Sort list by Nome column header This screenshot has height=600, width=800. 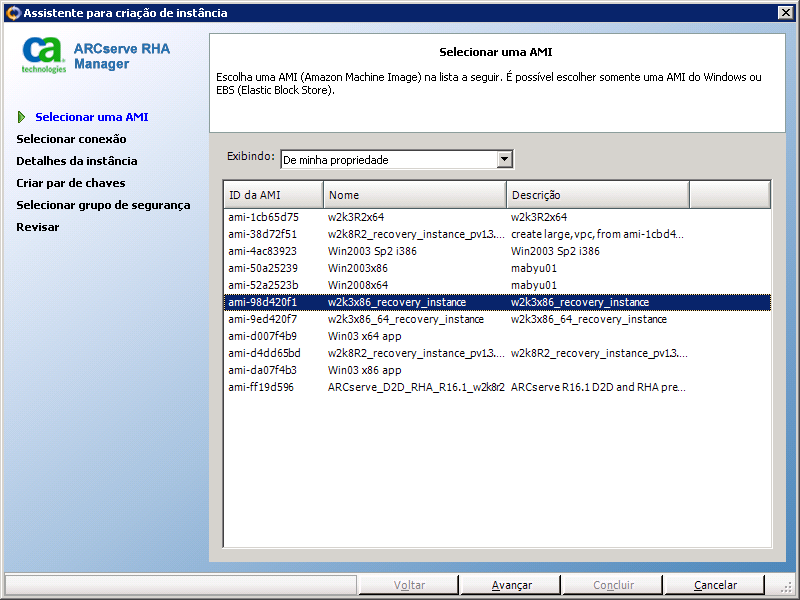point(414,195)
